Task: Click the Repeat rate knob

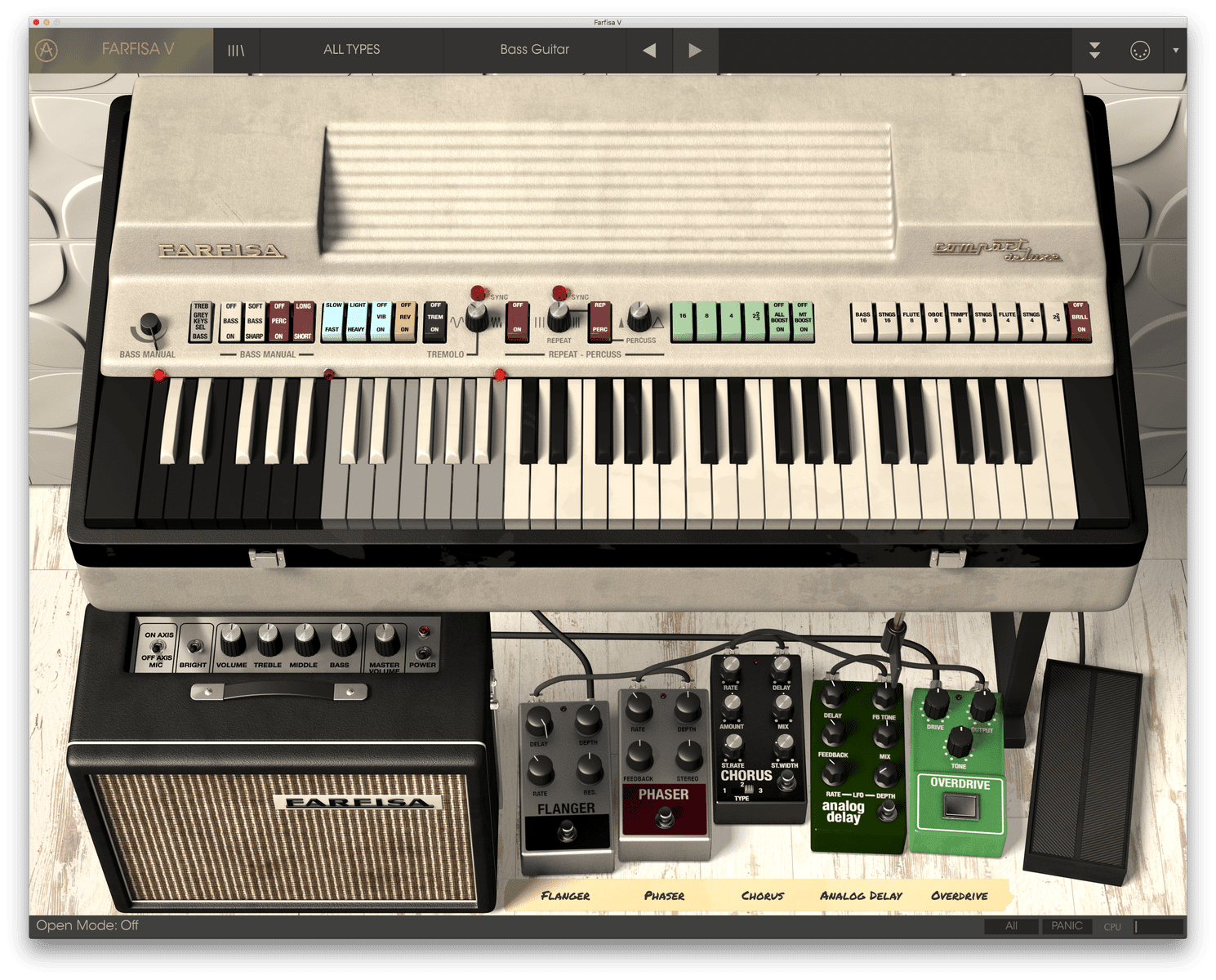Action: [559, 317]
